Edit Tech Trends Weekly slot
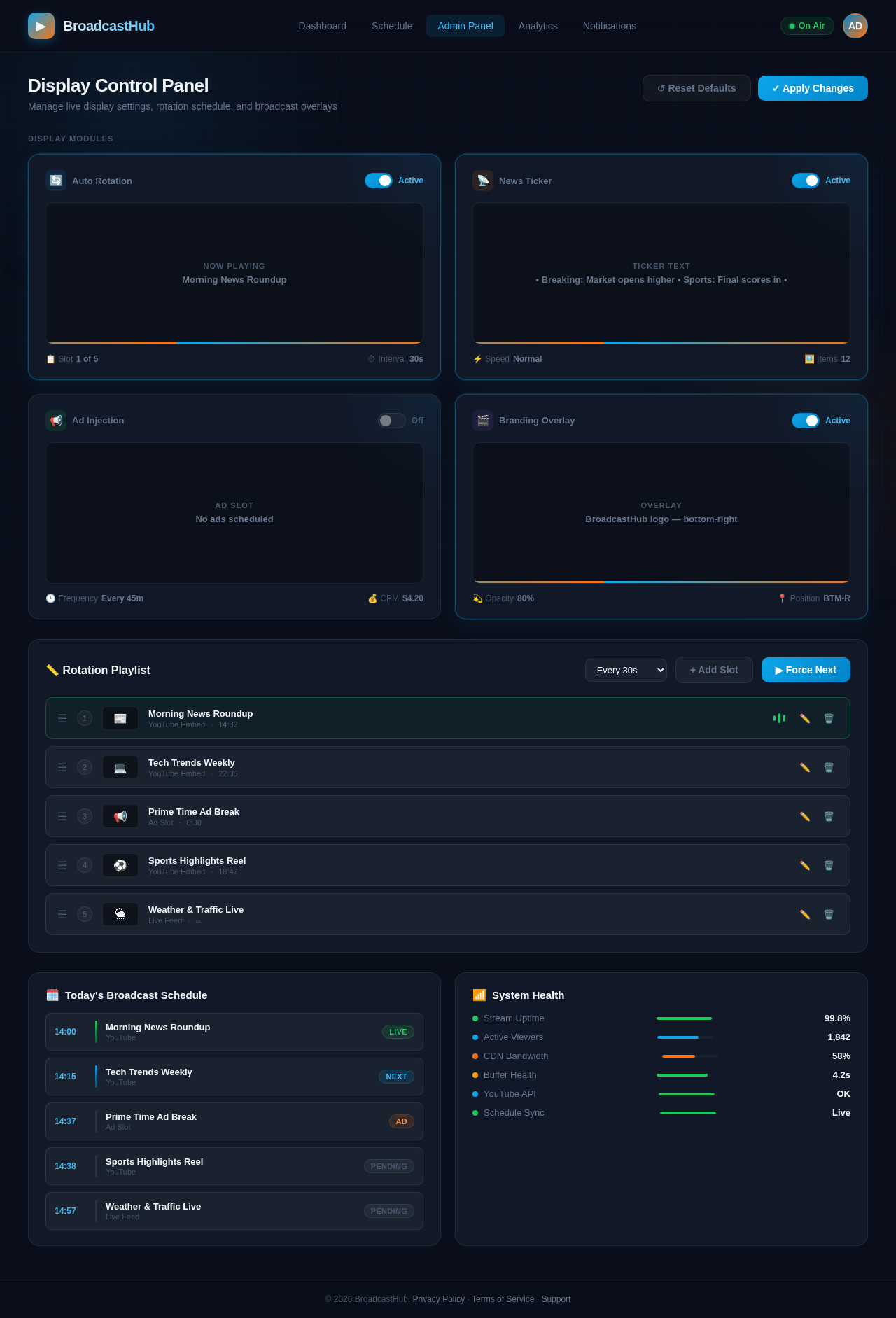The height and width of the screenshot is (1318, 896). [805, 767]
